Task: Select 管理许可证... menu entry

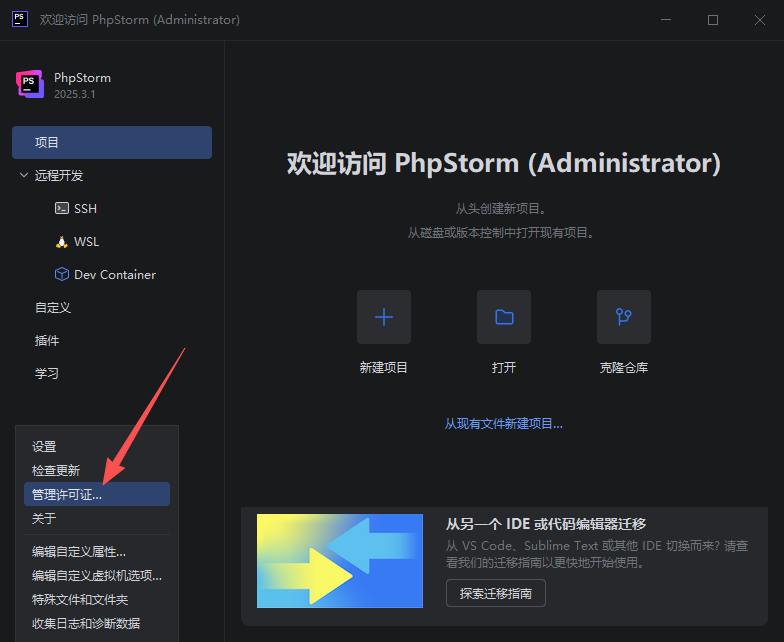Action: click(97, 494)
